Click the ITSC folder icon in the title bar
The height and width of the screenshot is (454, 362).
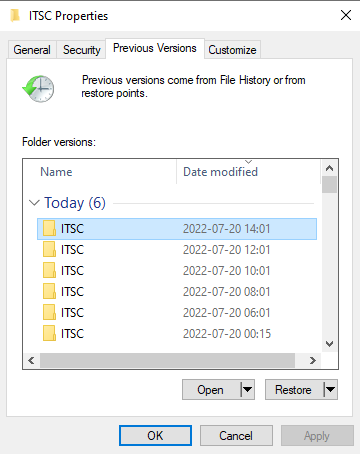point(15,16)
